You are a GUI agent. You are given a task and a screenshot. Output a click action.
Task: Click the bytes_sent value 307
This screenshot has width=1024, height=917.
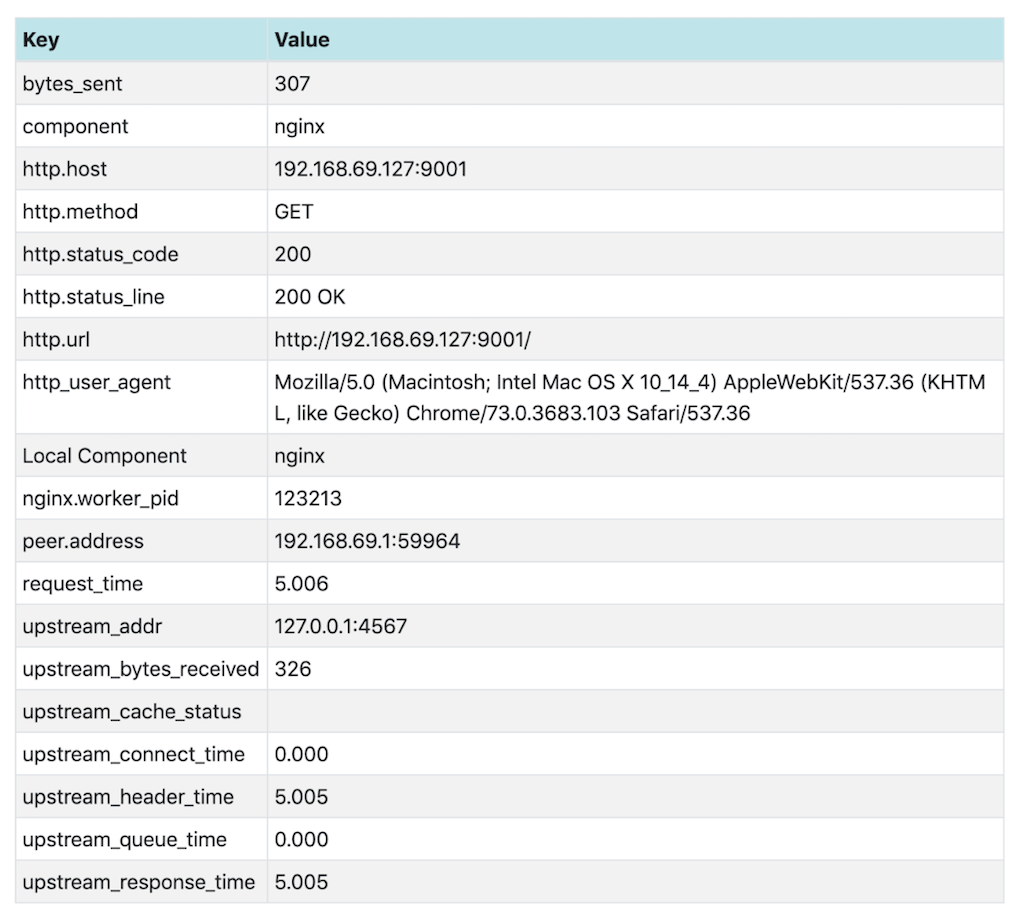[292, 84]
